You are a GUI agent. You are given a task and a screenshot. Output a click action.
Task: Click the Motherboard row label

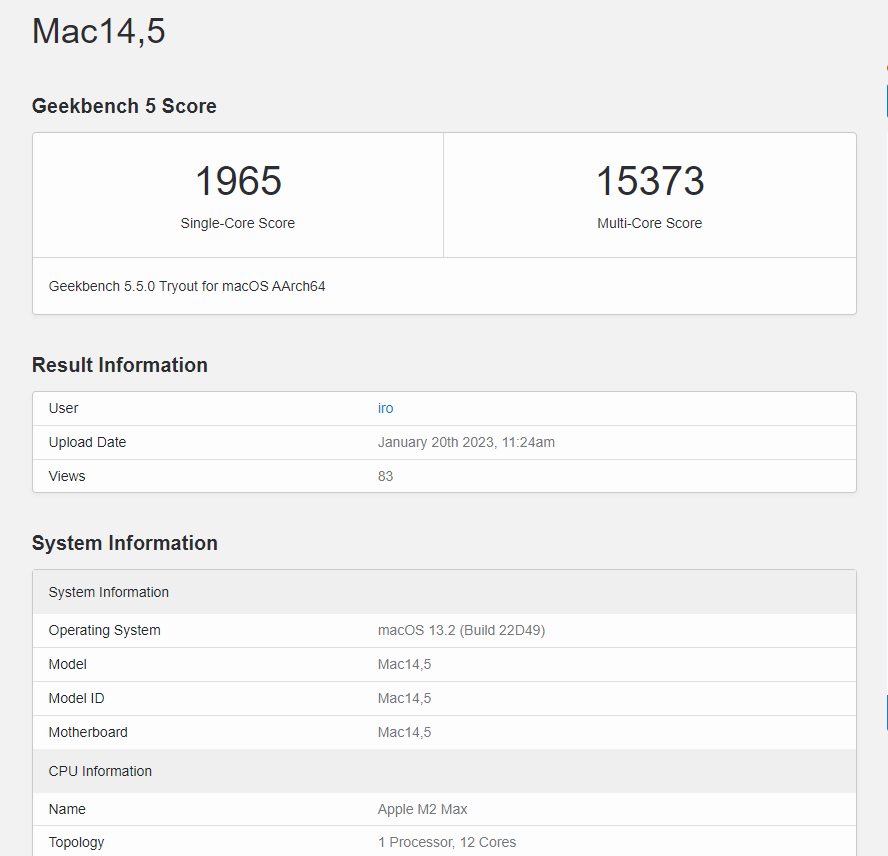tap(88, 732)
